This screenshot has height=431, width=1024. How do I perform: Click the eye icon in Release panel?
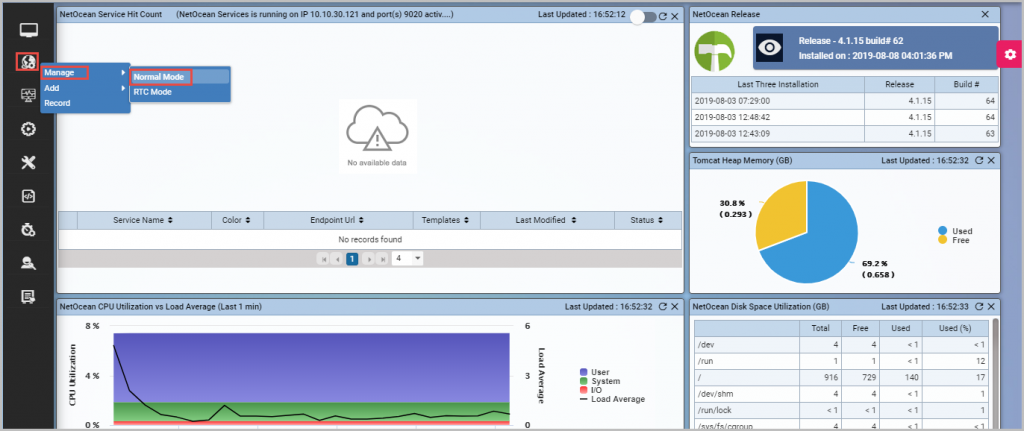point(769,48)
